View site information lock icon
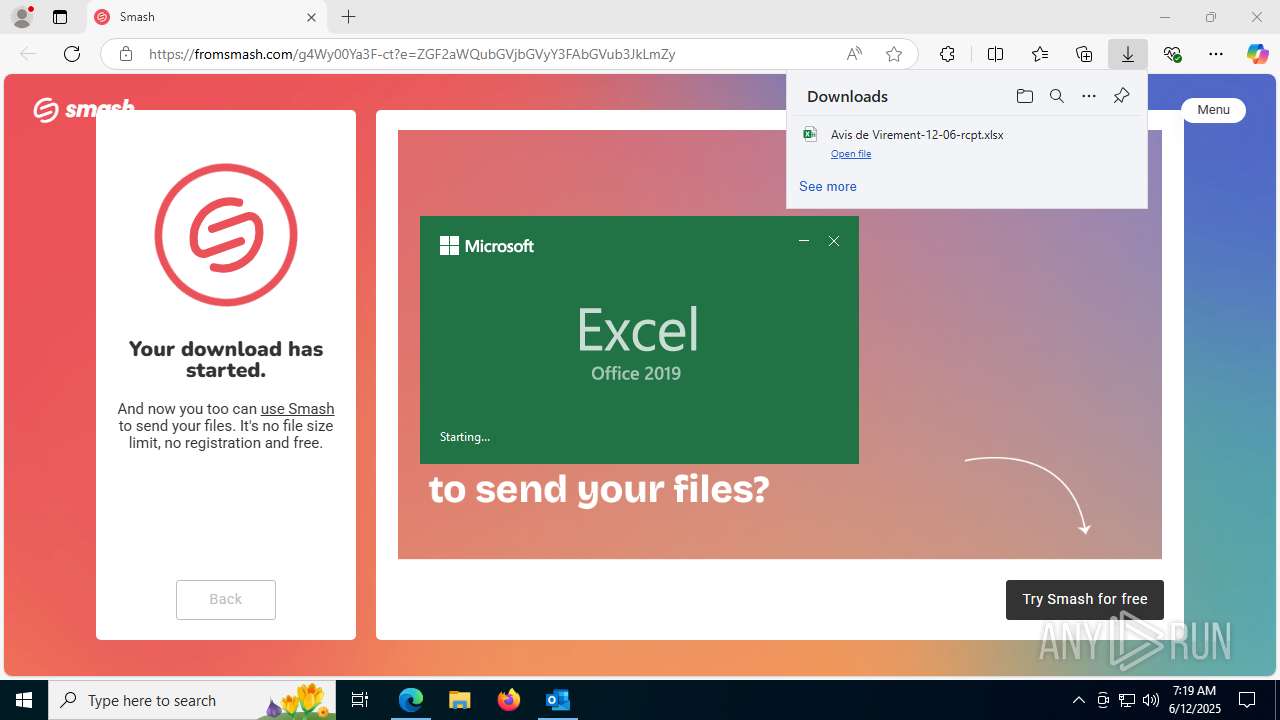This screenshot has width=1280, height=720. point(126,54)
